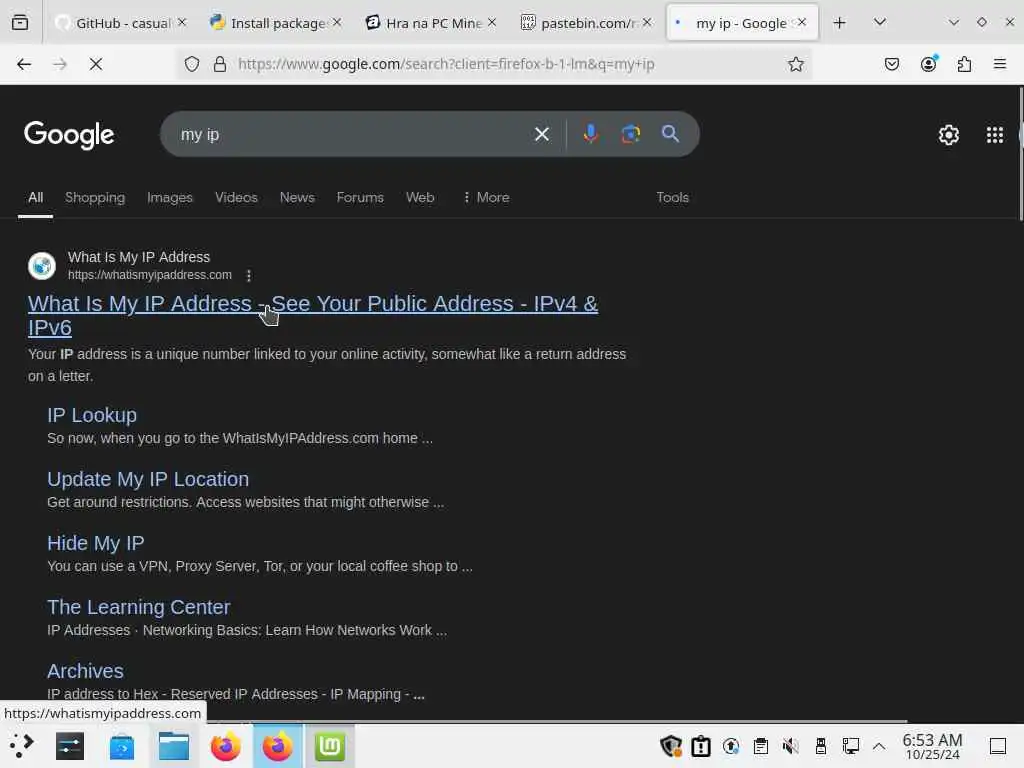Expand the More search filters
This screenshot has width=1024, height=768.
click(x=487, y=197)
